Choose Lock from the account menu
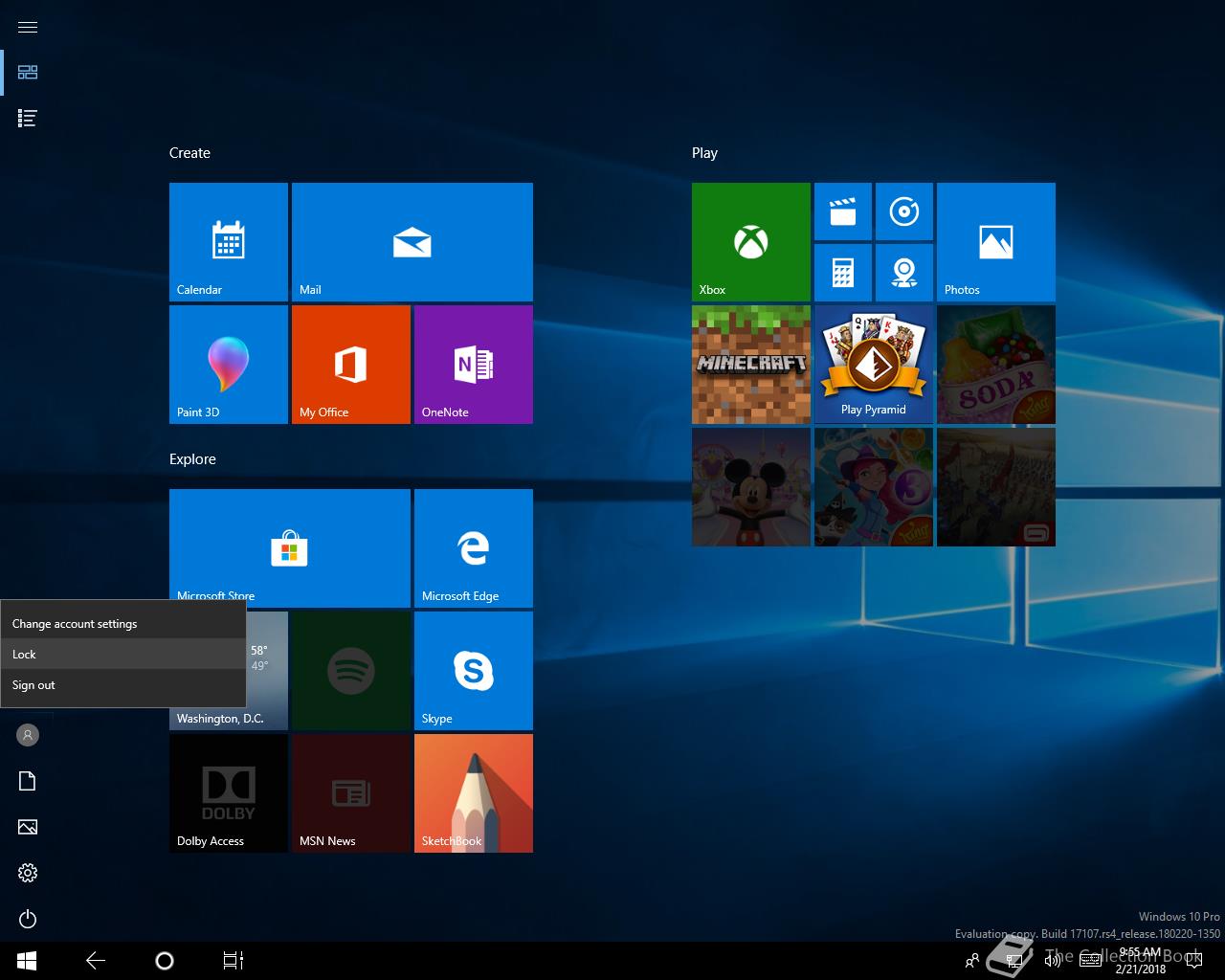Viewport: 1225px width, 980px height. 123,655
